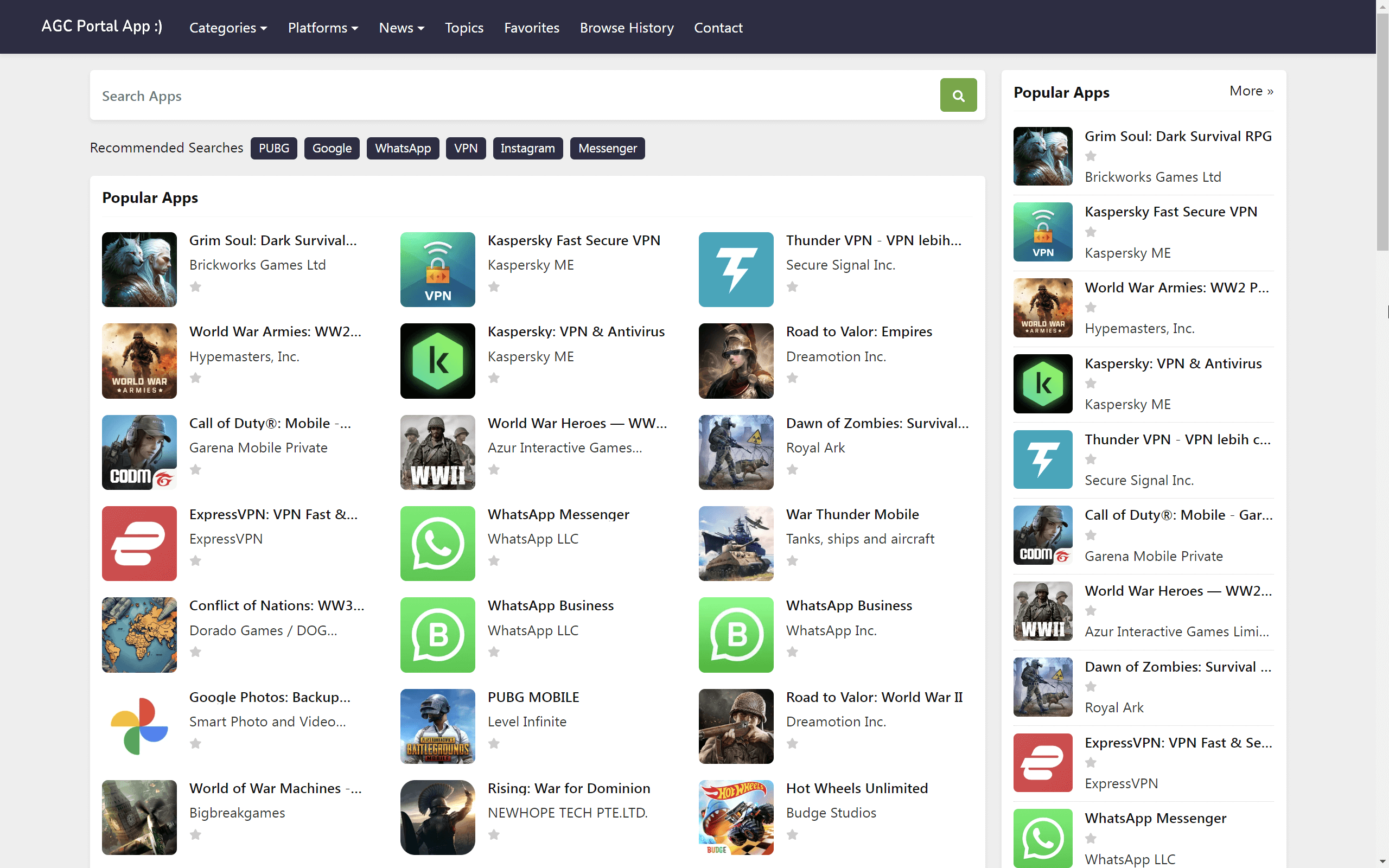Screen dimensions: 1389x868
Task: Click the PUBG recommended search tag
Action: tap(274, 148)
